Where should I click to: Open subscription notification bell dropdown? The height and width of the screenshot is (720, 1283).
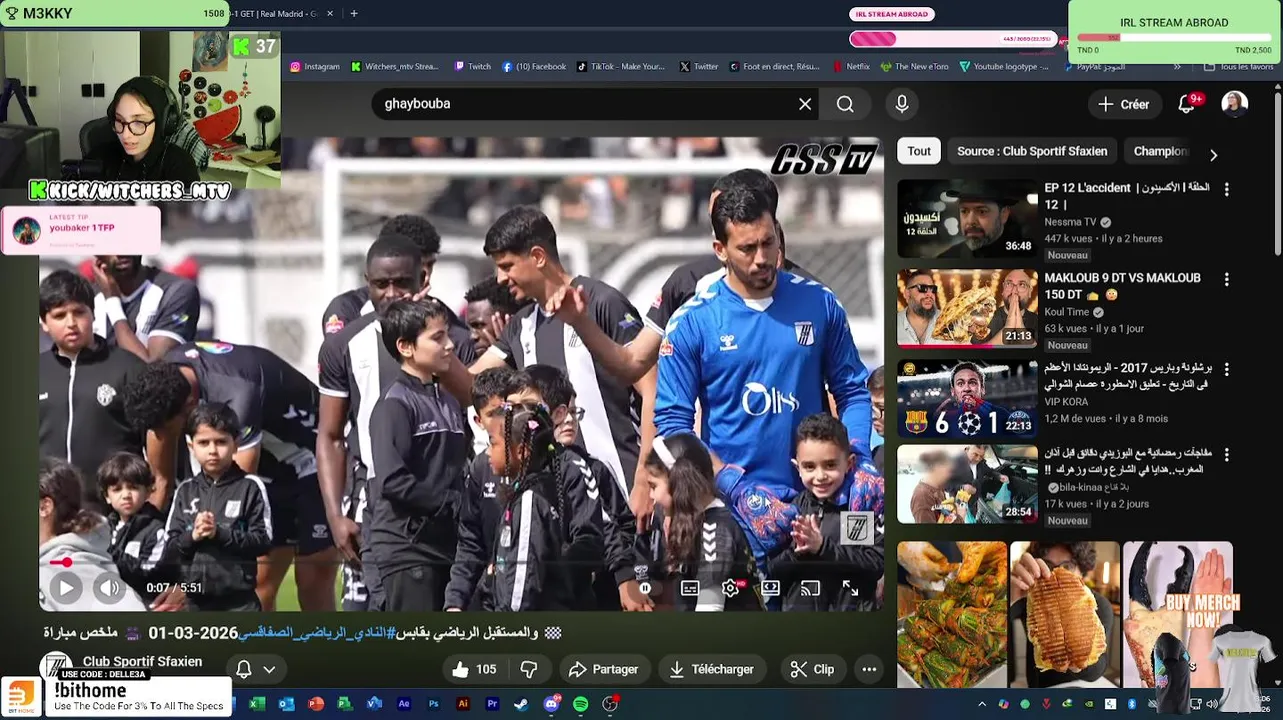point(254,669)
